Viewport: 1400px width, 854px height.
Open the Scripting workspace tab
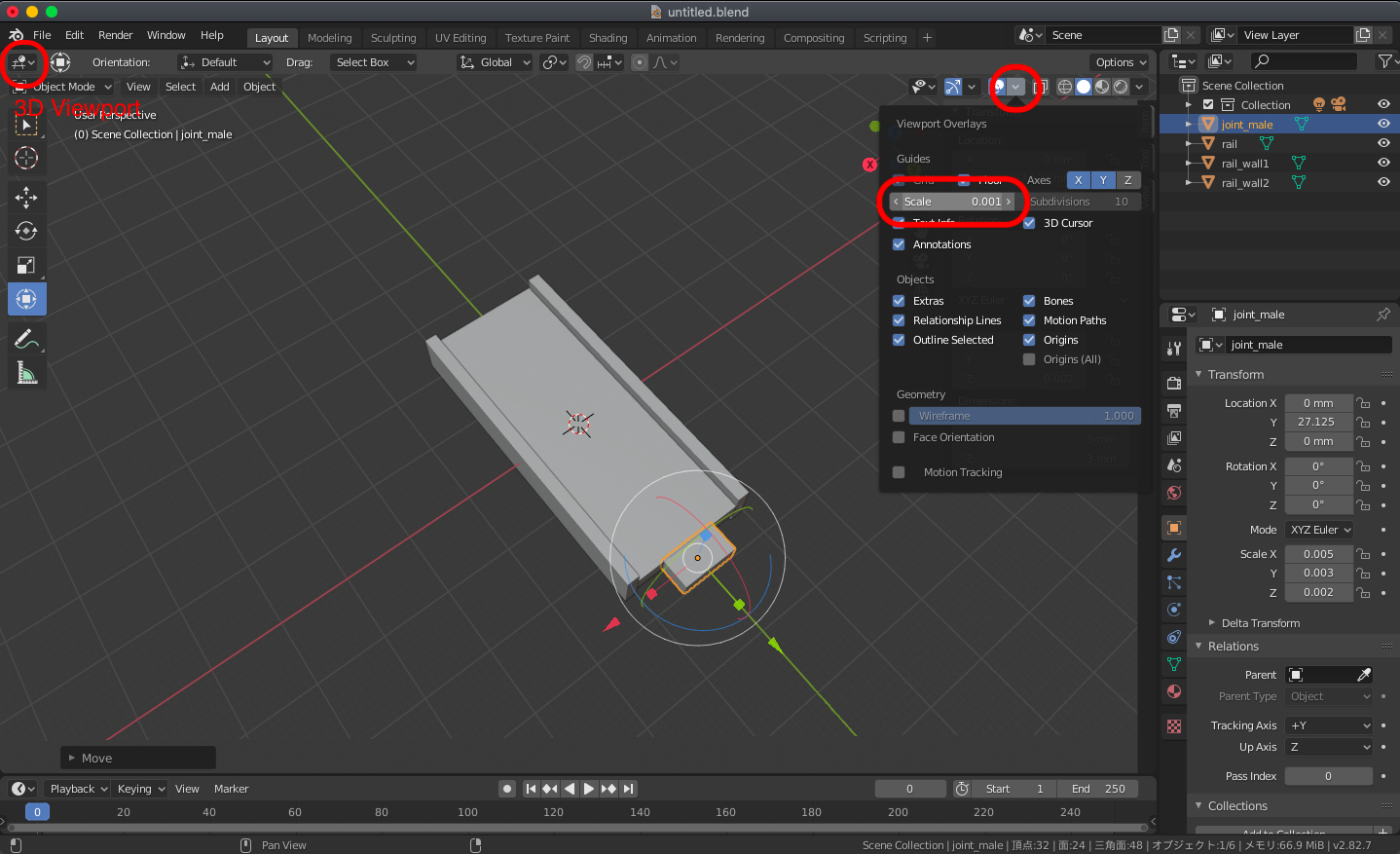click(885, 38)
